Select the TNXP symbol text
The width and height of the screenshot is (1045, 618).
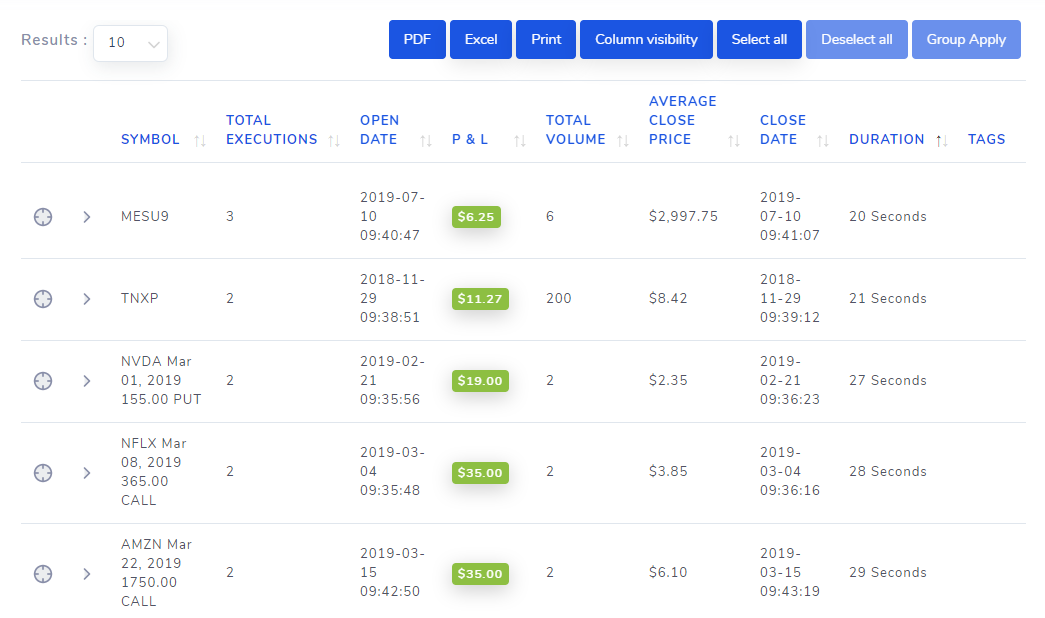click(139, 299)
